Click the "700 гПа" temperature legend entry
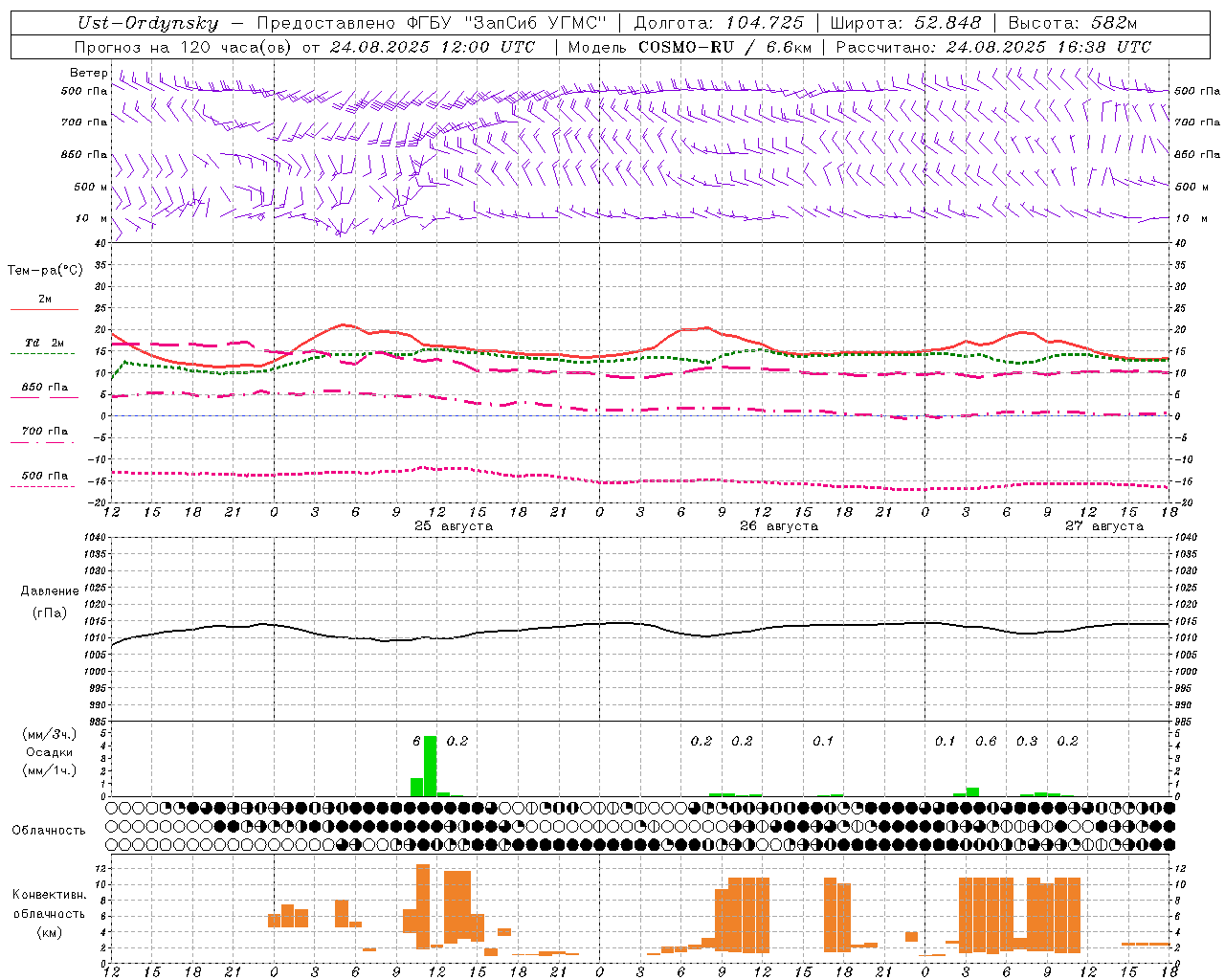Screen dimensions: 1225x980 [45, 432]
